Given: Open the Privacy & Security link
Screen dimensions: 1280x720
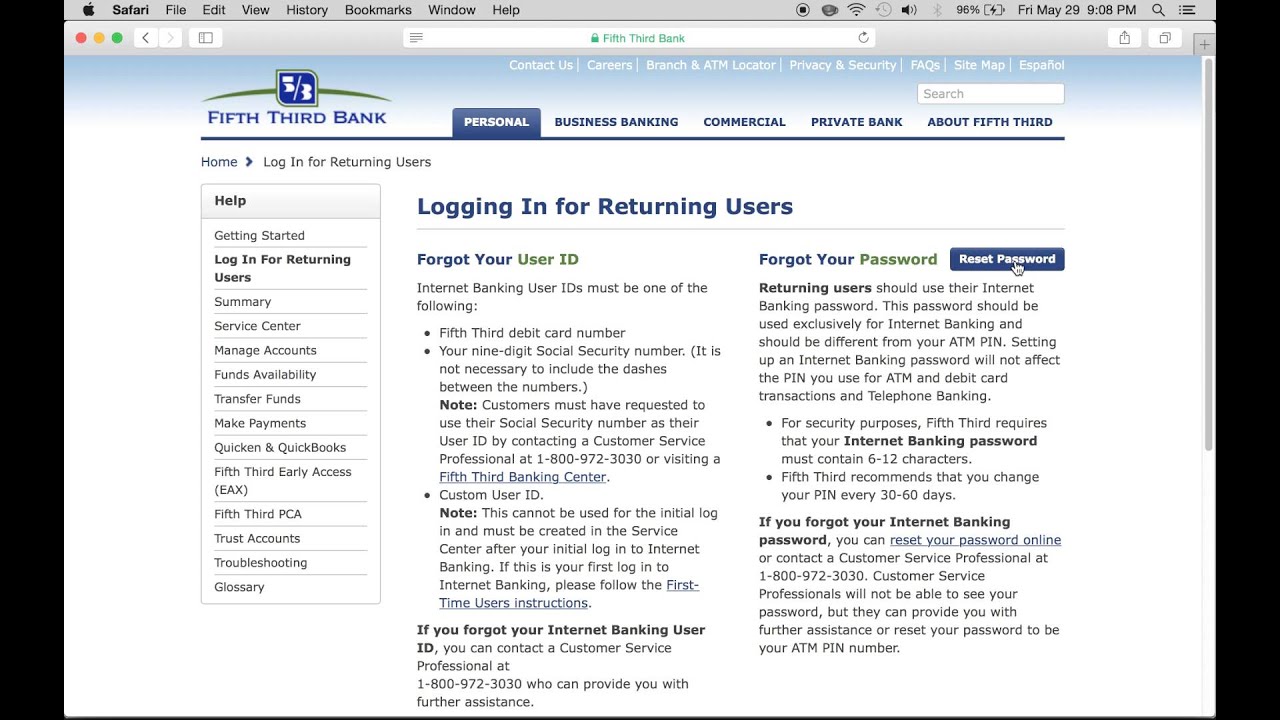Looking at the screenshot, I should [843, 65].
